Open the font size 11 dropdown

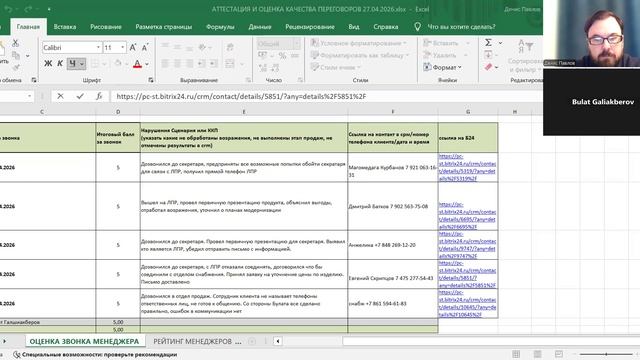coord(122,48)
